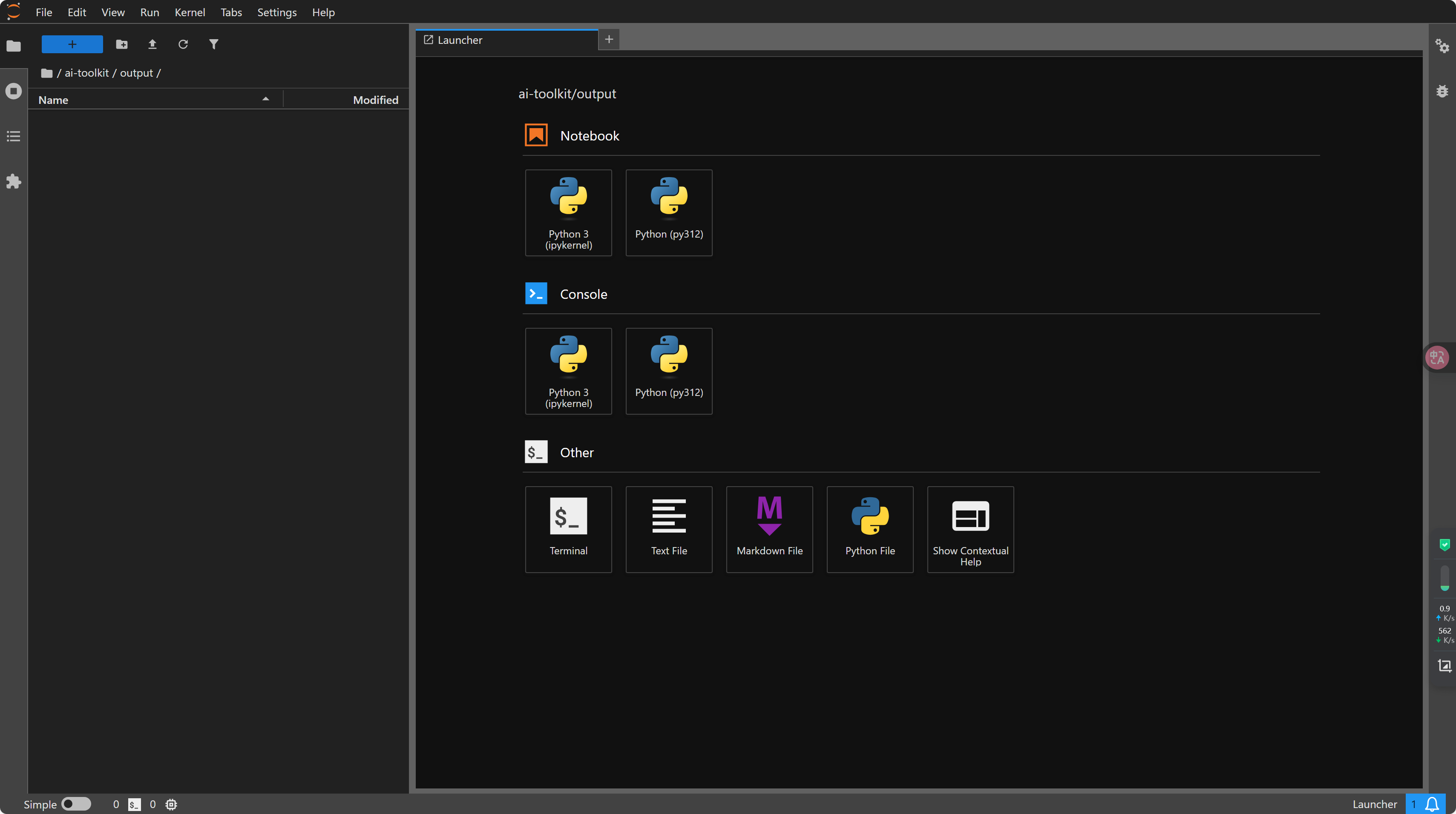The width and height of the screenshot is (1456, 814).
Task: Click the Modified column header
Action: click(375, 100)
